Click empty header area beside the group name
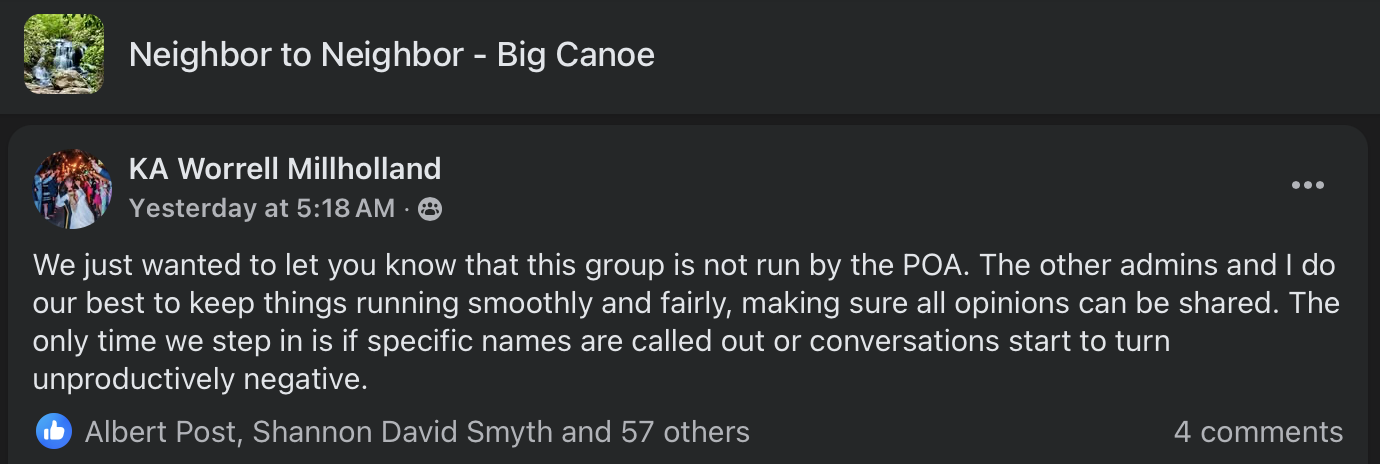This screenshot has height=464, width=1380. pyautogui.click(x=1000, y=55)
